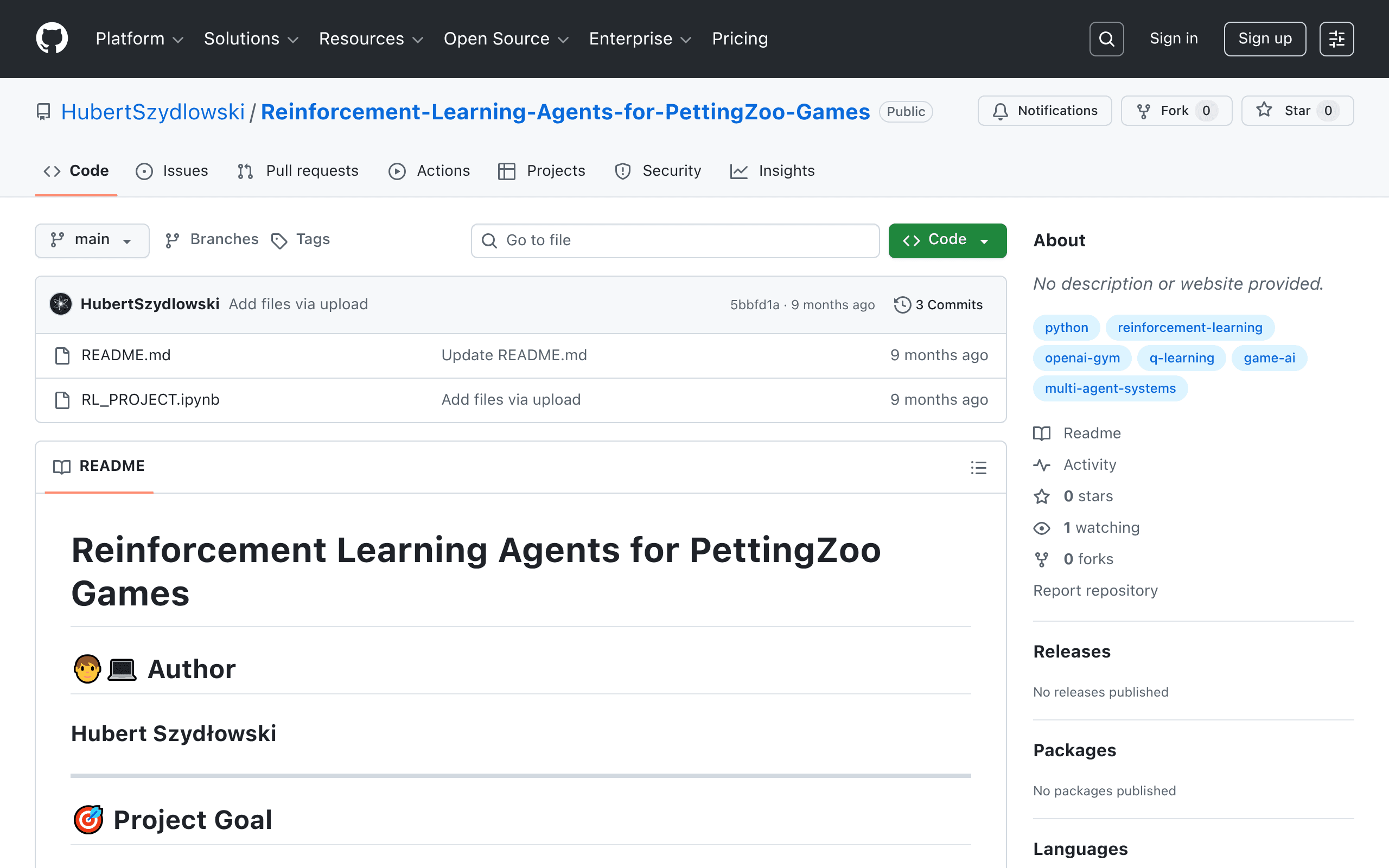Open the Packages heading link
The width and height of the screenshot is (1389, 868).
click(x=1074, y=750)
